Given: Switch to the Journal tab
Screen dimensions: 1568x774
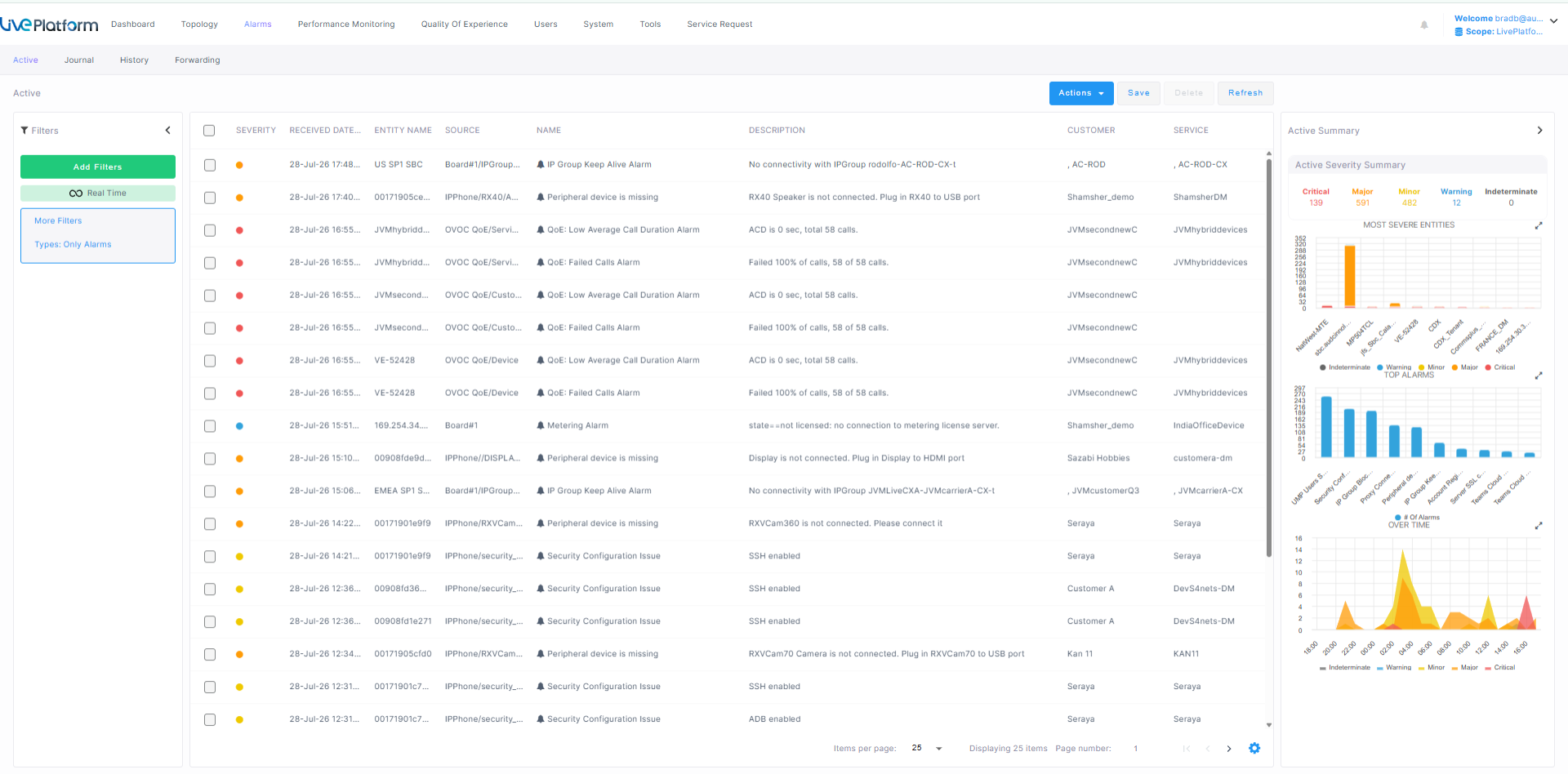Looking at the screenshot, I should pos(79,60).
